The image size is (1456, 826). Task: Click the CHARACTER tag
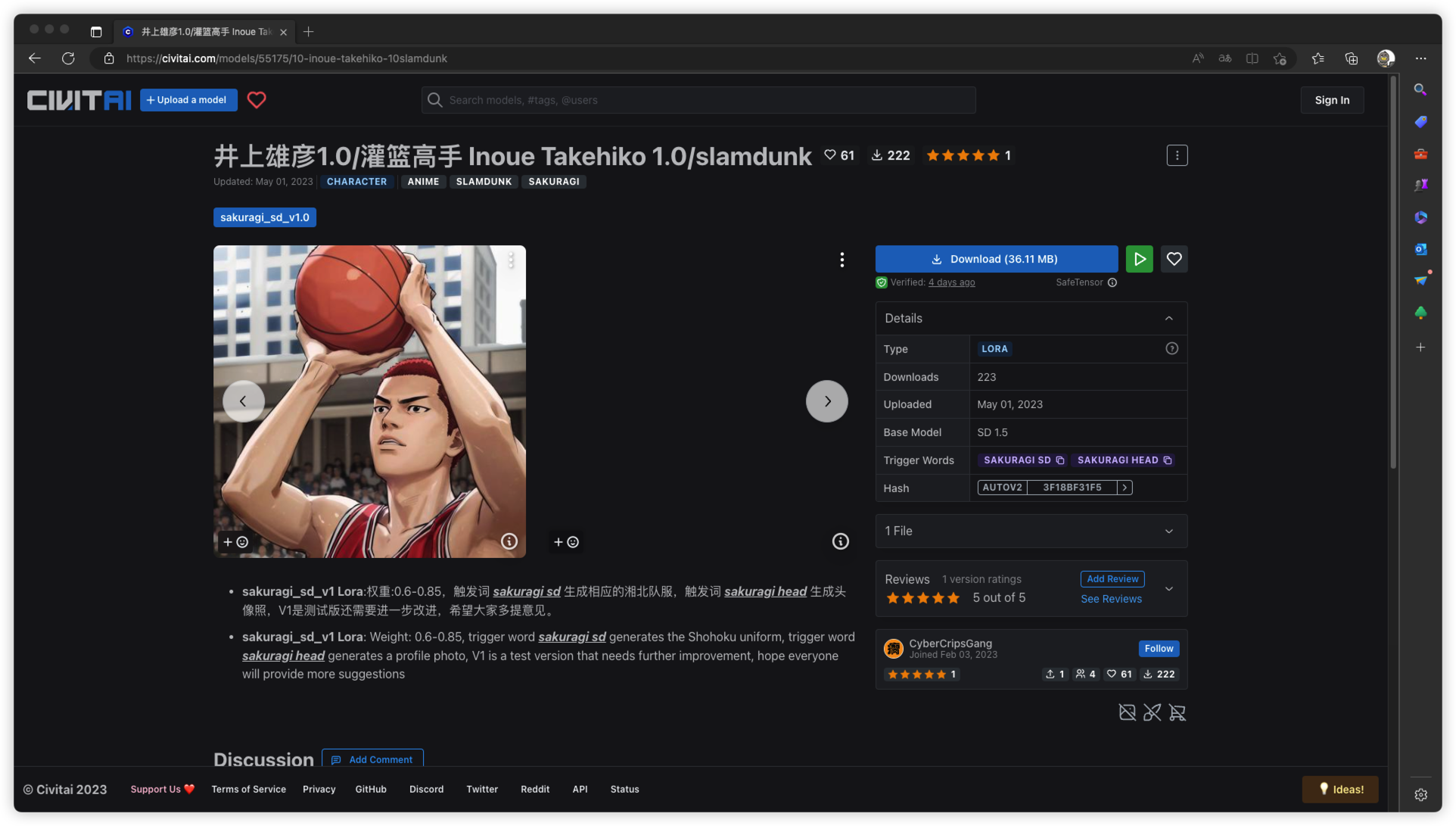tap(356, 182)
